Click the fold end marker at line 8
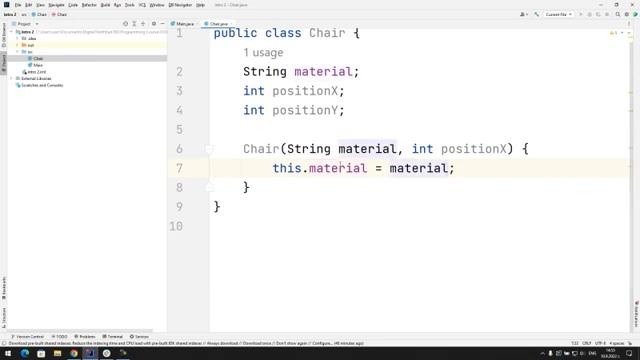The height and width of the screenshot is (360, 640). coord(209,187)
